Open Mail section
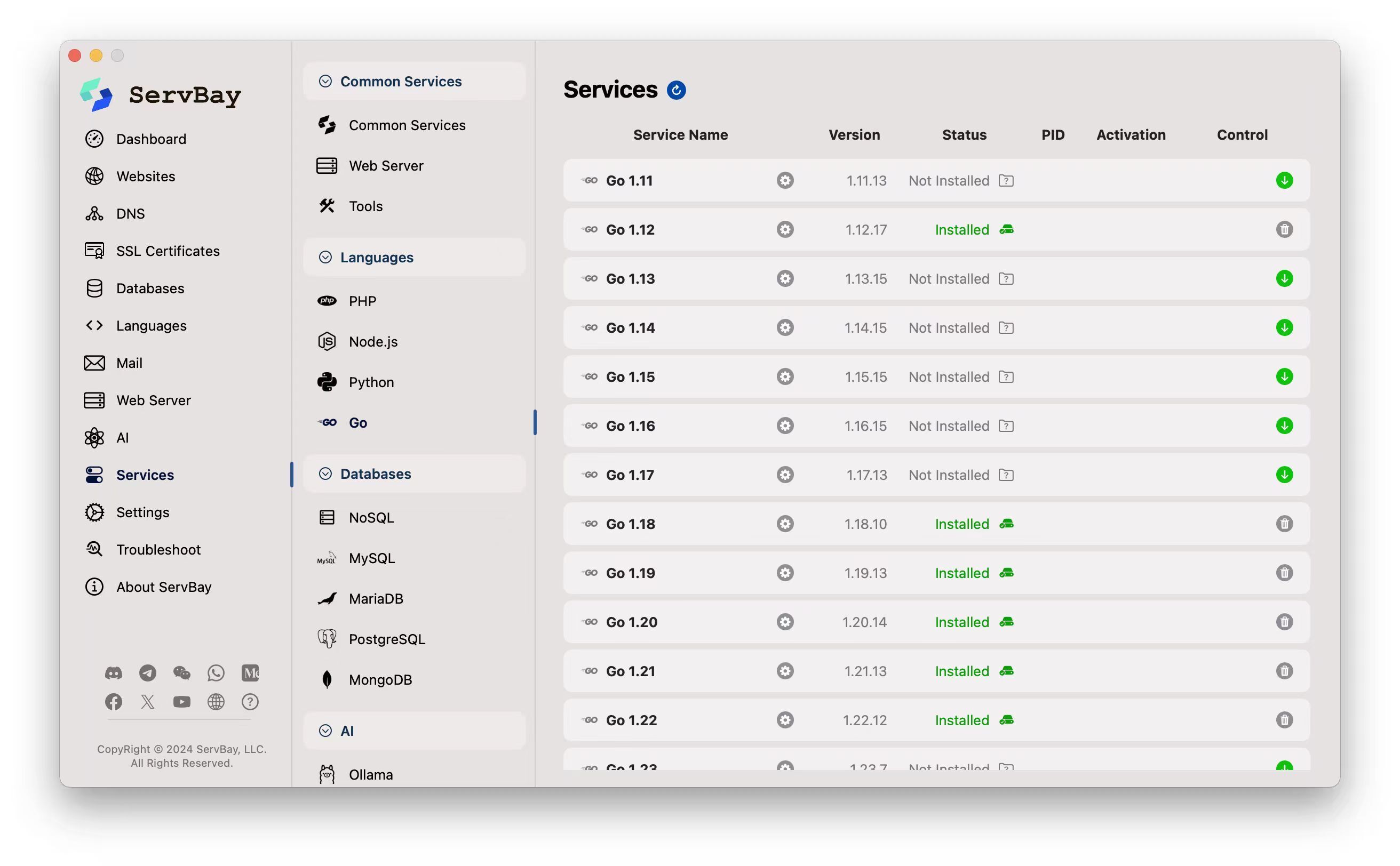The image size is (1400, 866). [x=114, y=363]
